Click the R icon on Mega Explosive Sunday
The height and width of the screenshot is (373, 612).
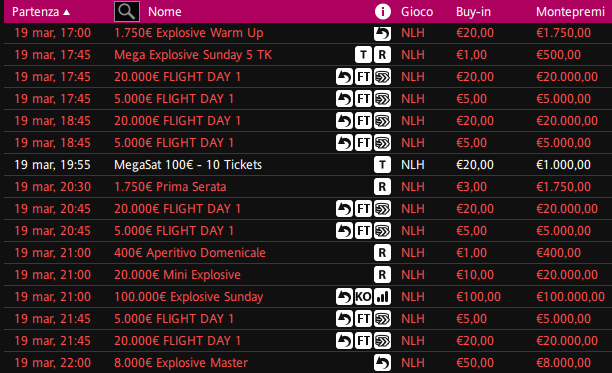click(382, 55)
